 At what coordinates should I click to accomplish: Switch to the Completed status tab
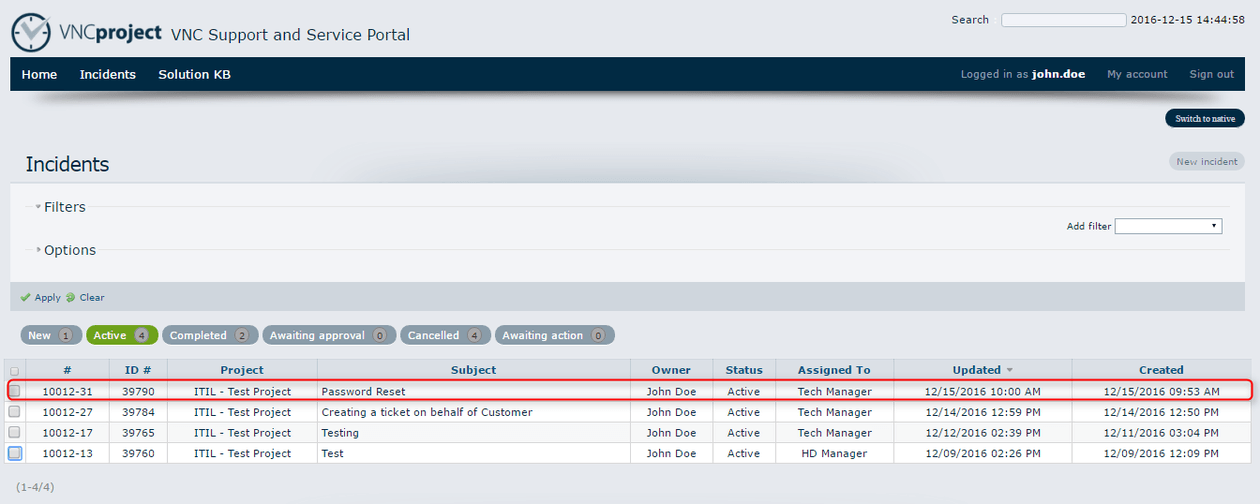(209, 336)
